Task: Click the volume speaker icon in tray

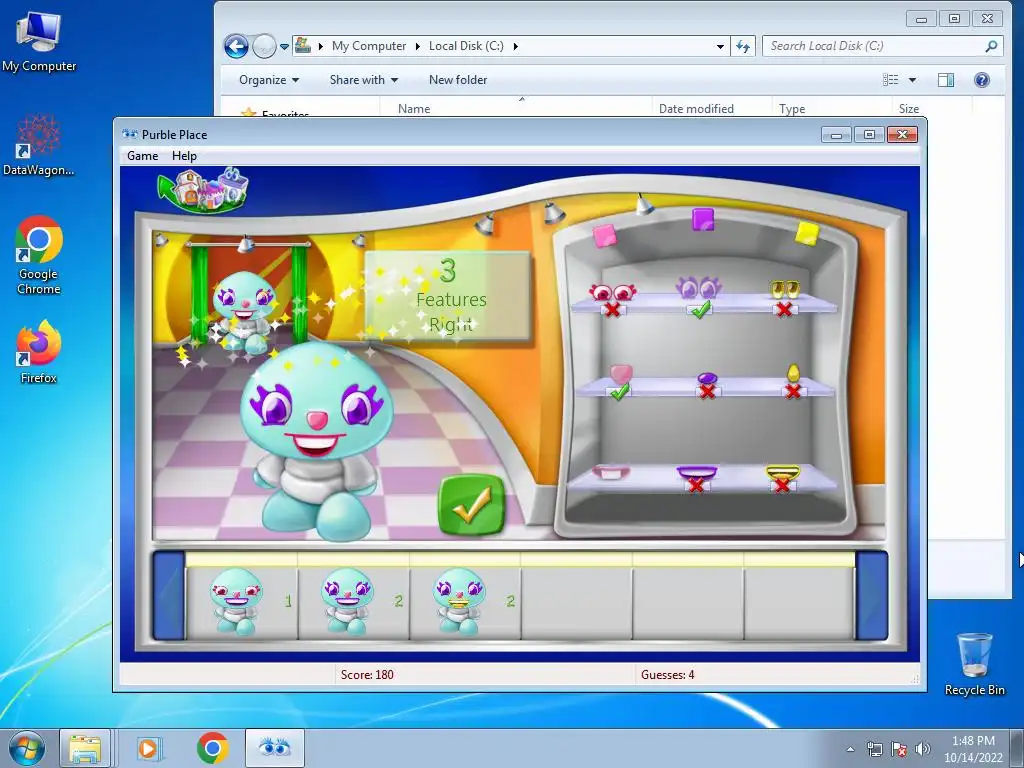Action: (x=923, y=749)
